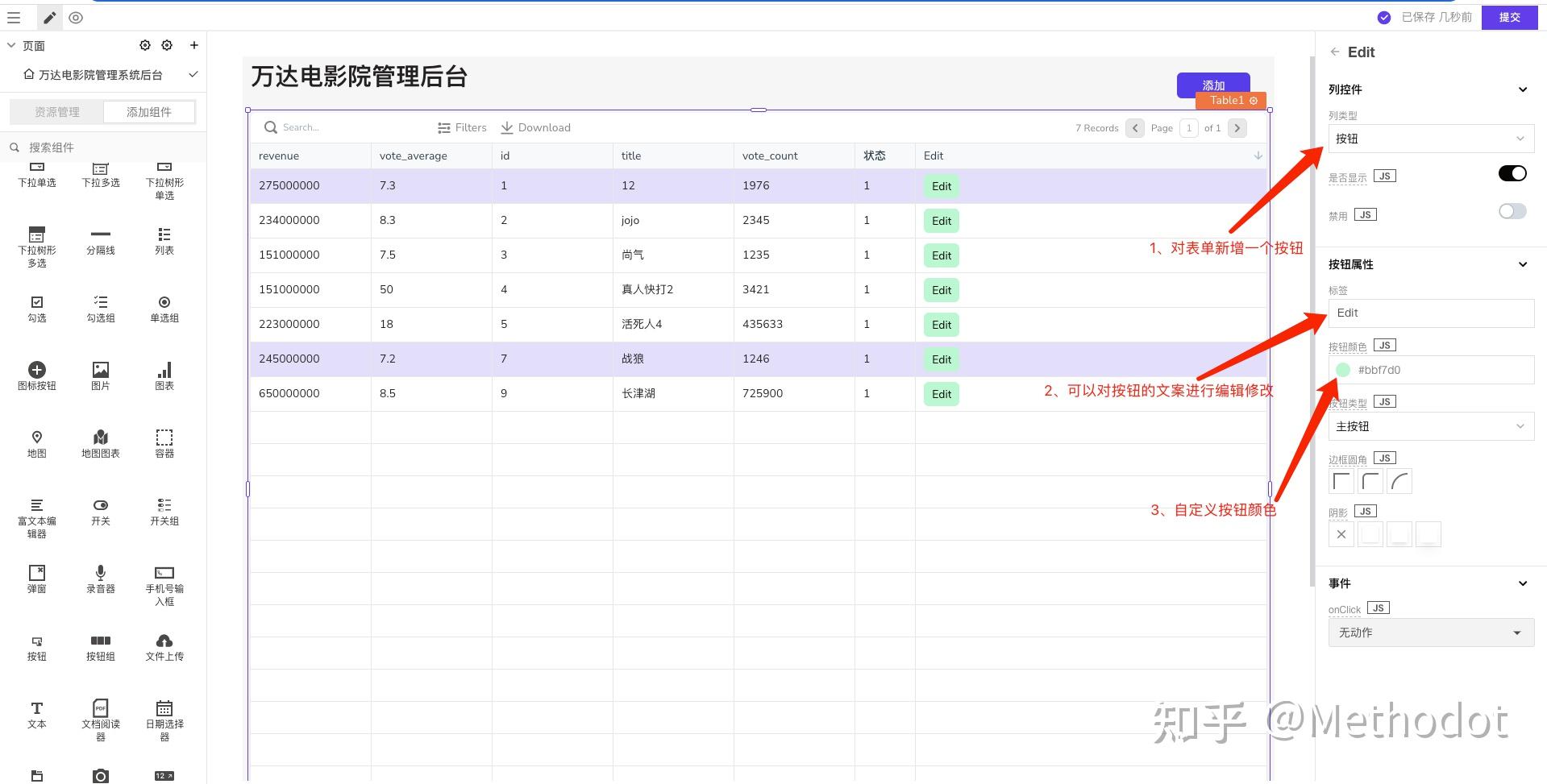Add the 手机号输入框 phone input widget
This screenshot has width=1547, height=784.
[x=164, y=585]
